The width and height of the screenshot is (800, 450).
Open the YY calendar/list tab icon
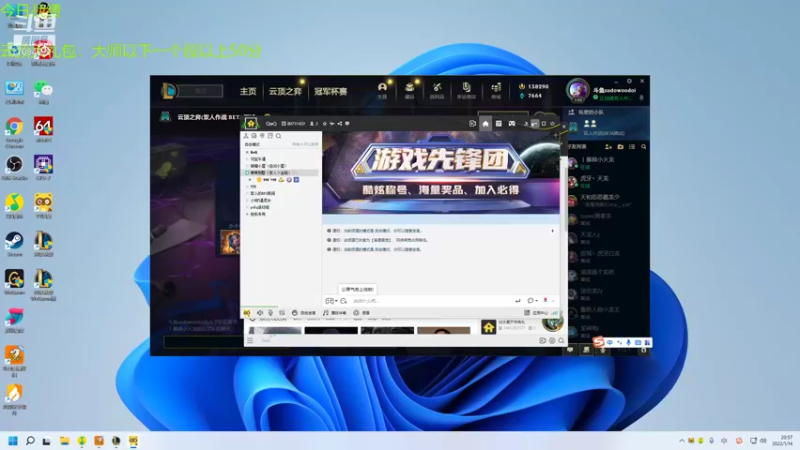498,123
